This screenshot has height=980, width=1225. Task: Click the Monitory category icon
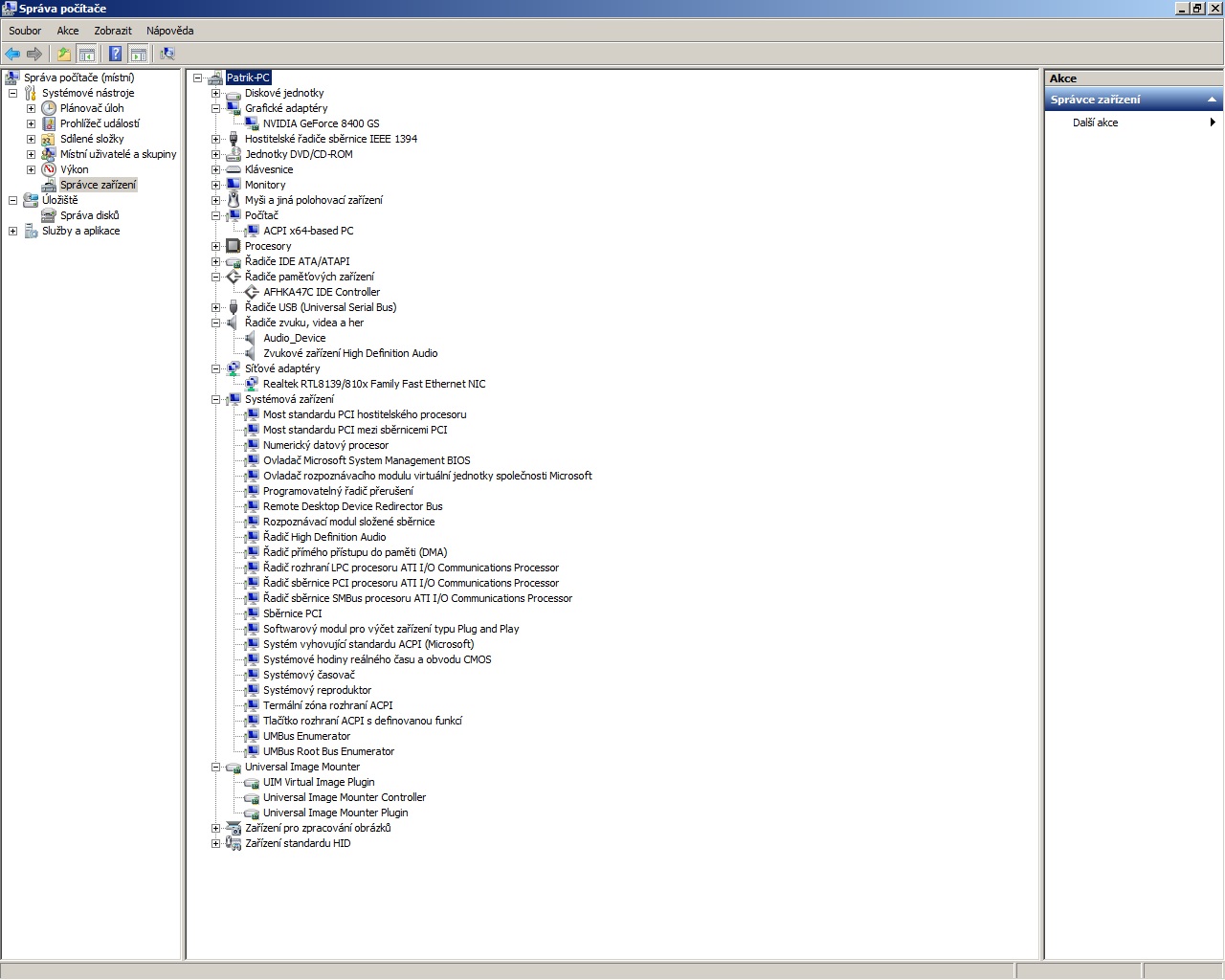[x=234, y=185]
